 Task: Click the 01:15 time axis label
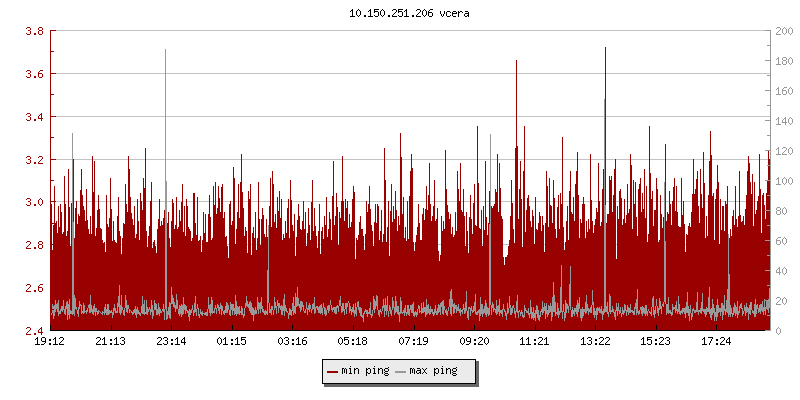(232, 342)
